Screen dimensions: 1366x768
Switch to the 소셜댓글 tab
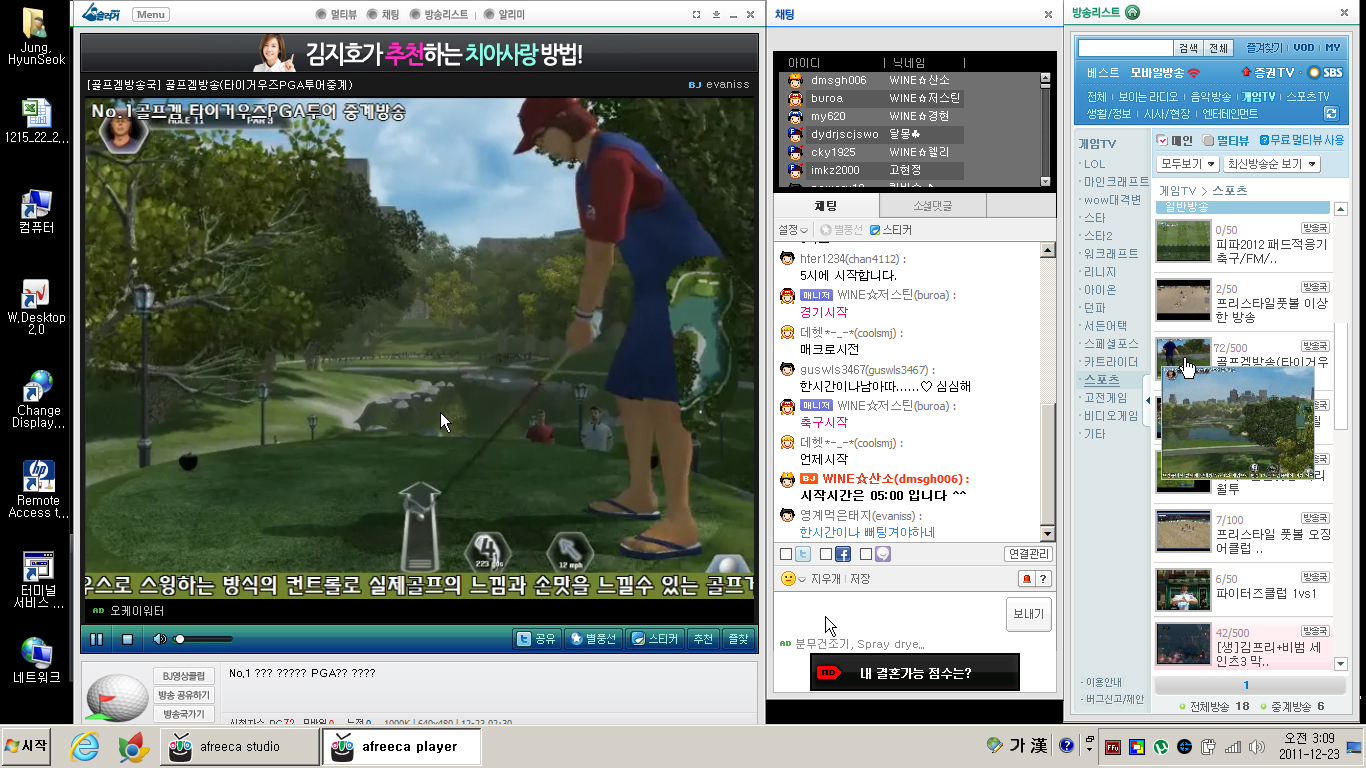[933, 206]
